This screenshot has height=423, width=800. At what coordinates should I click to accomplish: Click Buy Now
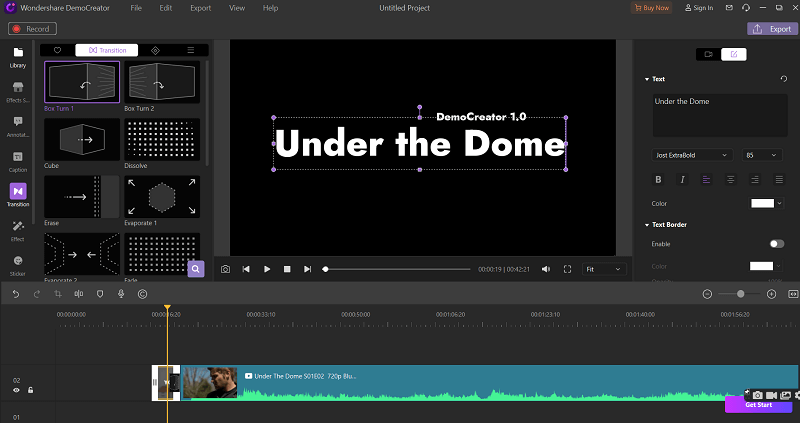click(652, 8)
